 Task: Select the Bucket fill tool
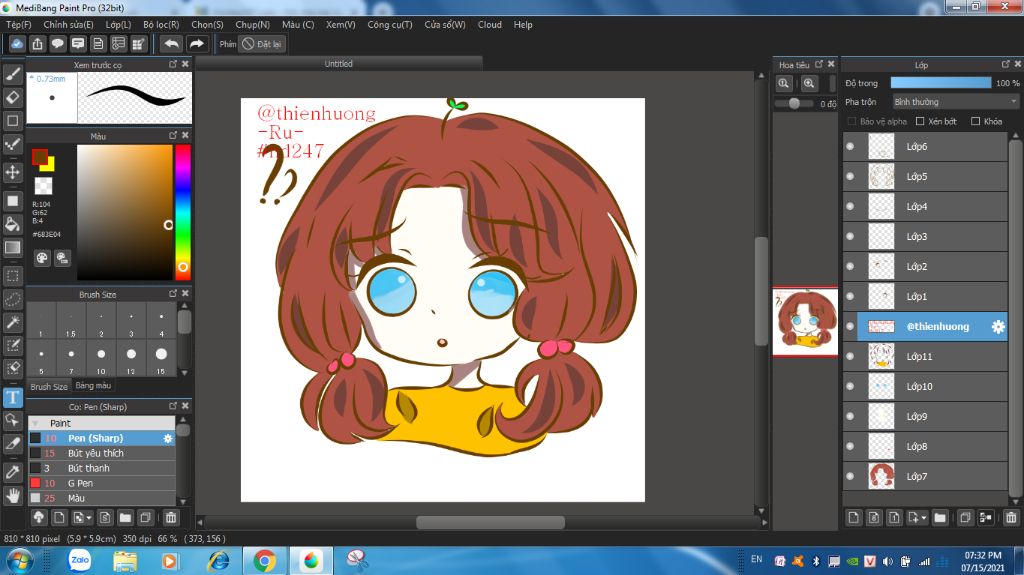12,225
